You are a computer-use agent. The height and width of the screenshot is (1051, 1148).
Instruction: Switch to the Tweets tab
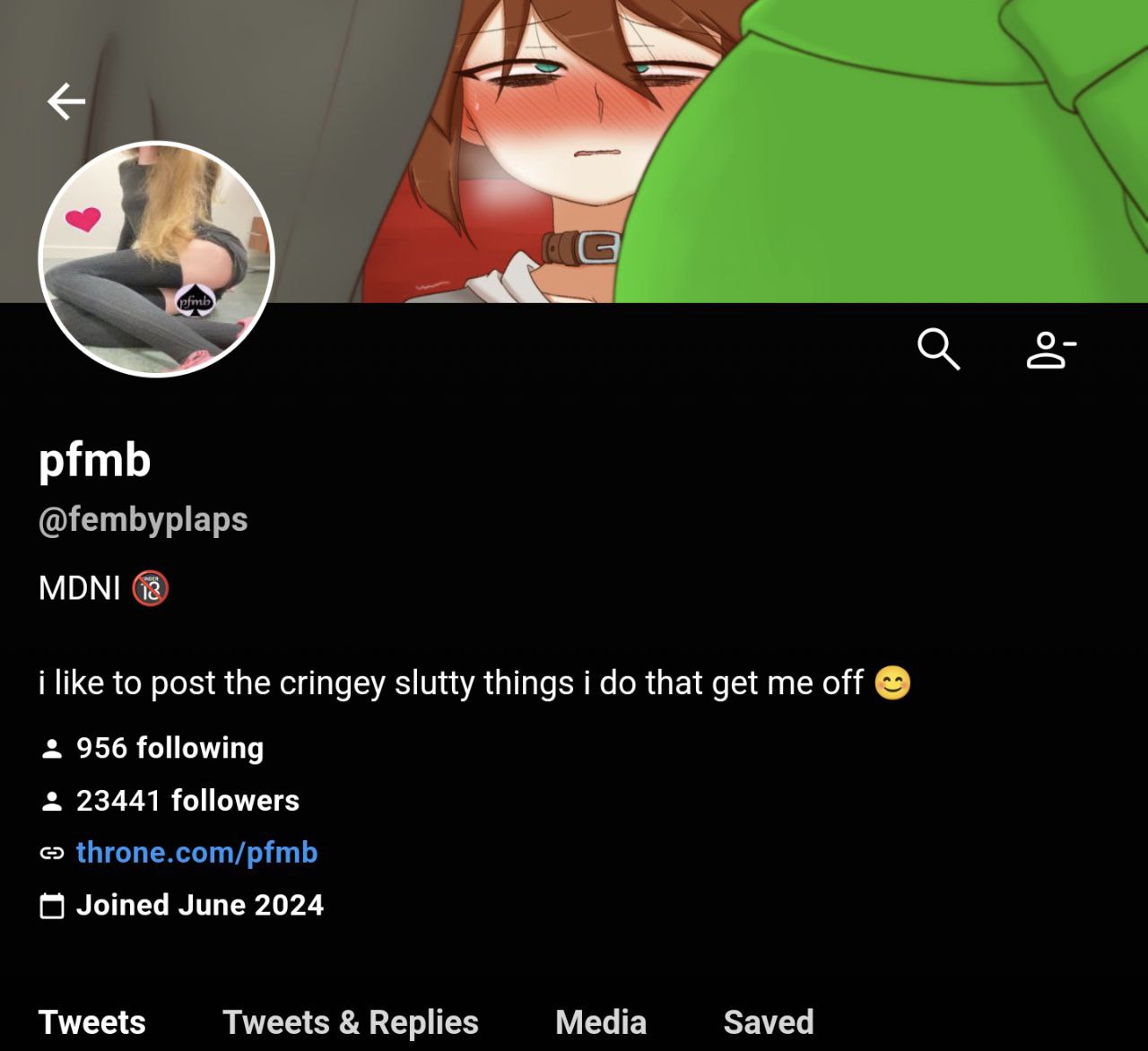(92, 1022)
